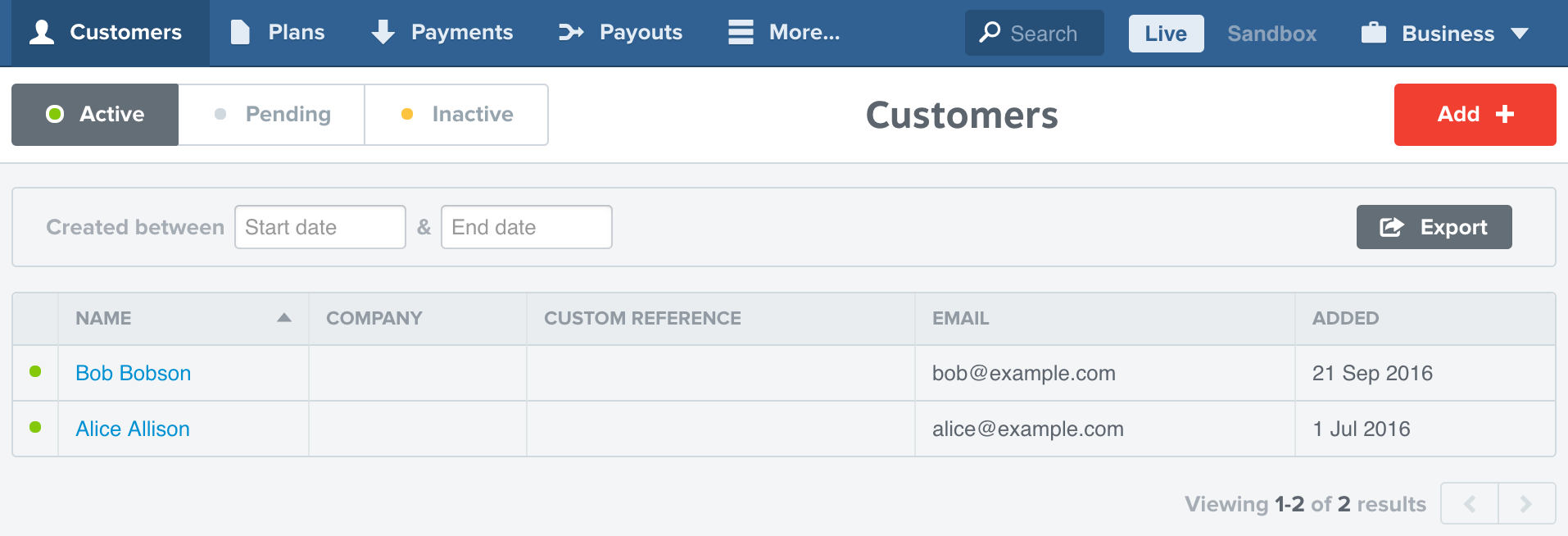Click the Customers person icon
The image size is (1568, 536).
42,32
